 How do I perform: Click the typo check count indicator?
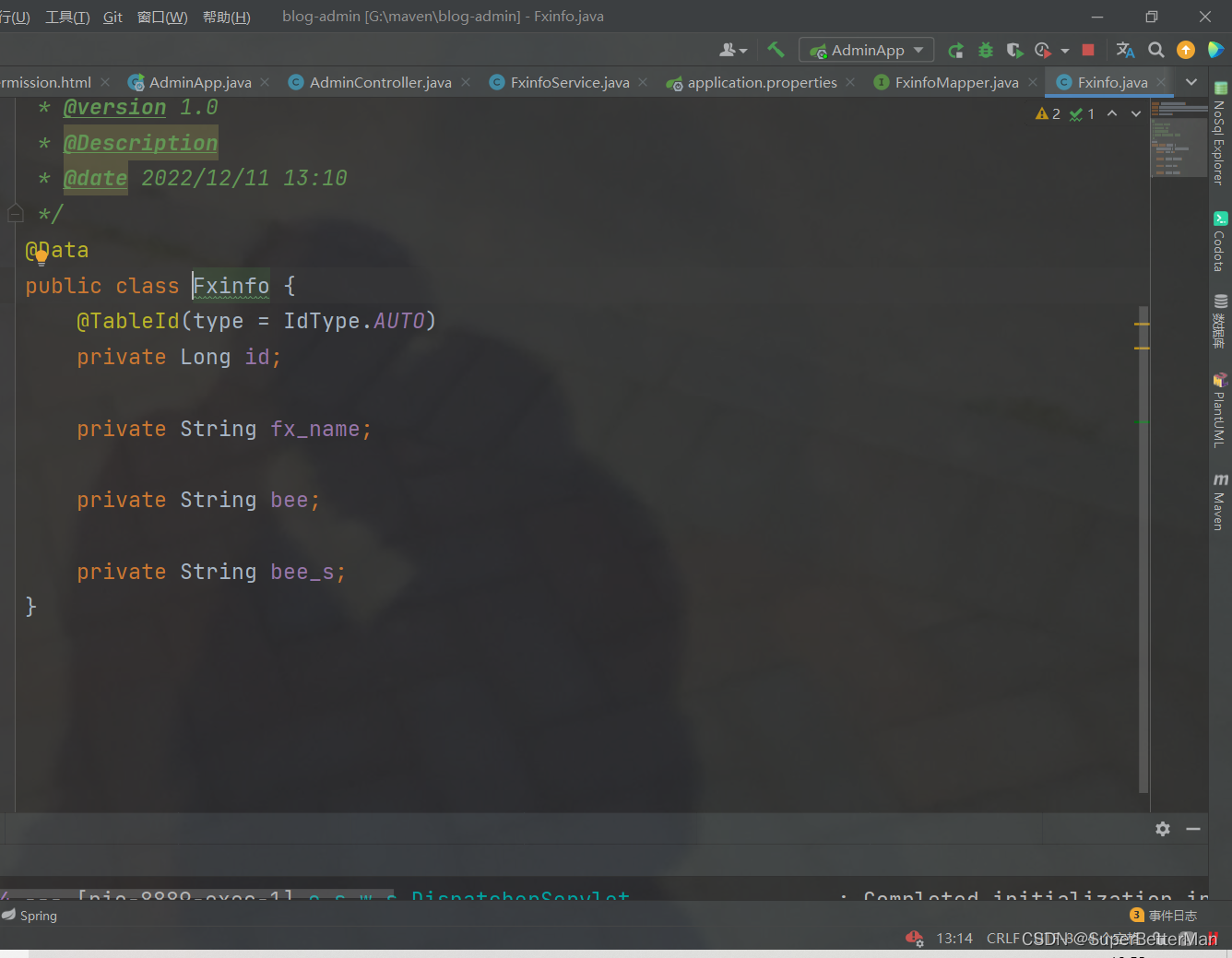1082,113
